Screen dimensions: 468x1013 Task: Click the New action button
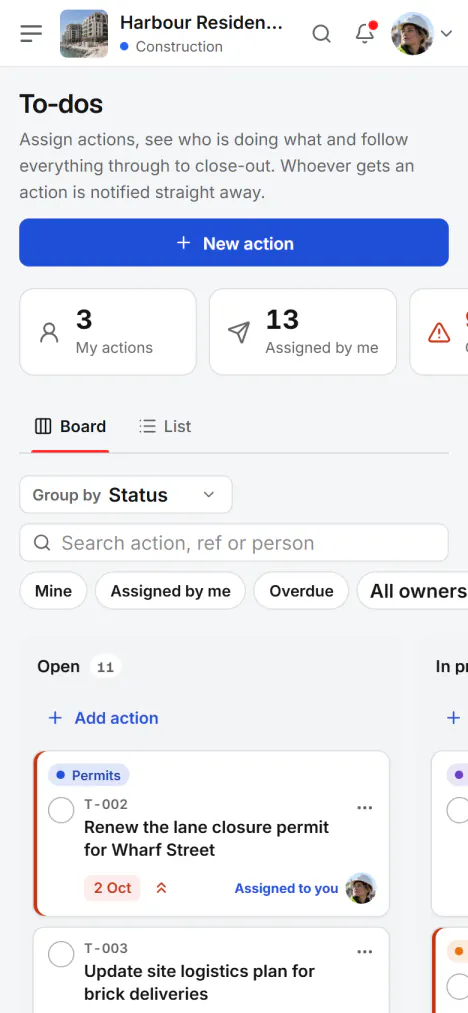pyautogui.click(x=234, y=243)
